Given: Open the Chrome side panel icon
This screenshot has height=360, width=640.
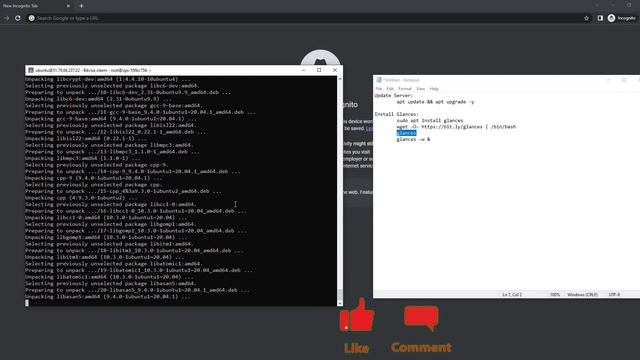Looking at the screenshot, I should click(600, 18).
